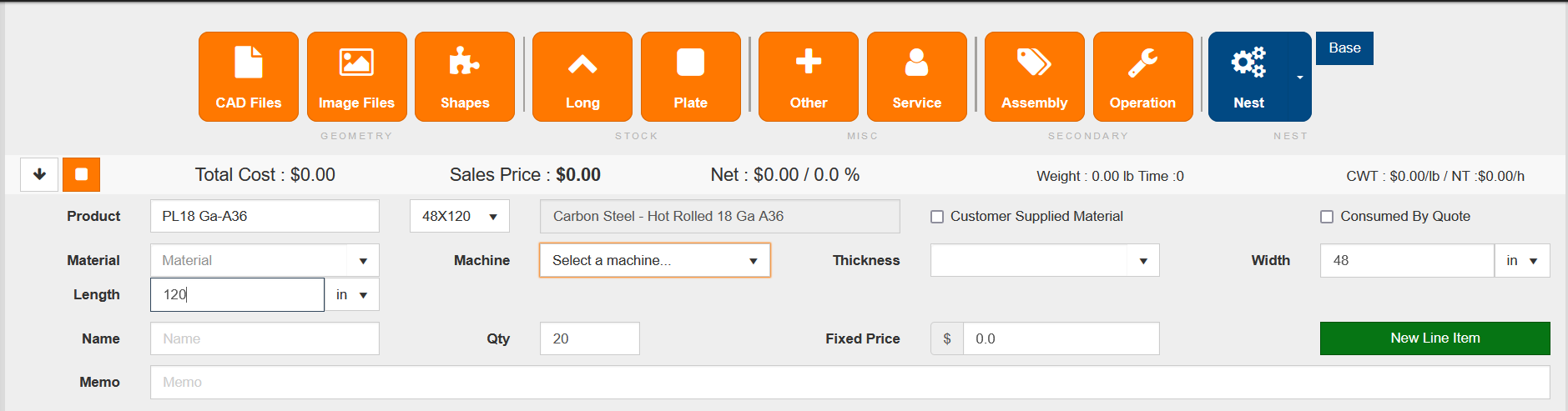Screen dimensions: 1568x411
Task: Enable Customer Supplied Material checkbox
Action: [937, 217]
